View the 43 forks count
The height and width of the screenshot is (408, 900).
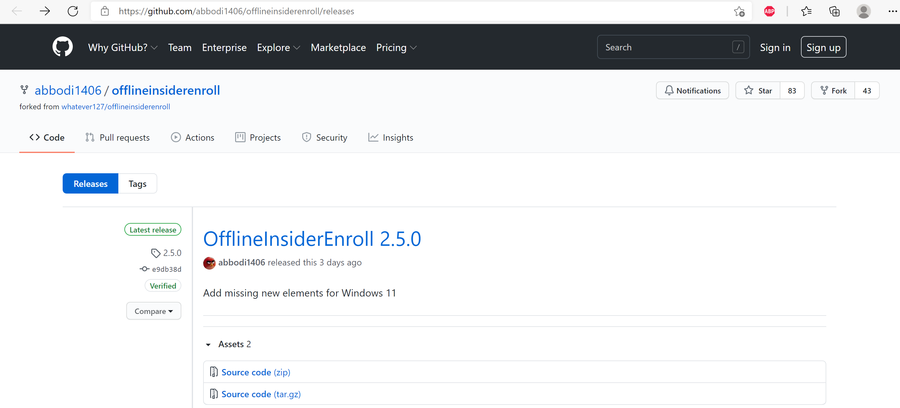point(867,91)
